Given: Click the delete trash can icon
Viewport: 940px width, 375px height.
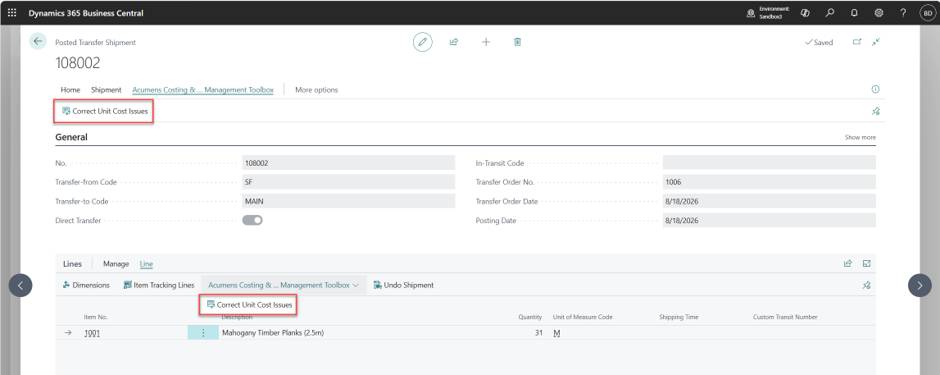Looking at the screenshot, I should pyautogui.click(x=517, y=42).
